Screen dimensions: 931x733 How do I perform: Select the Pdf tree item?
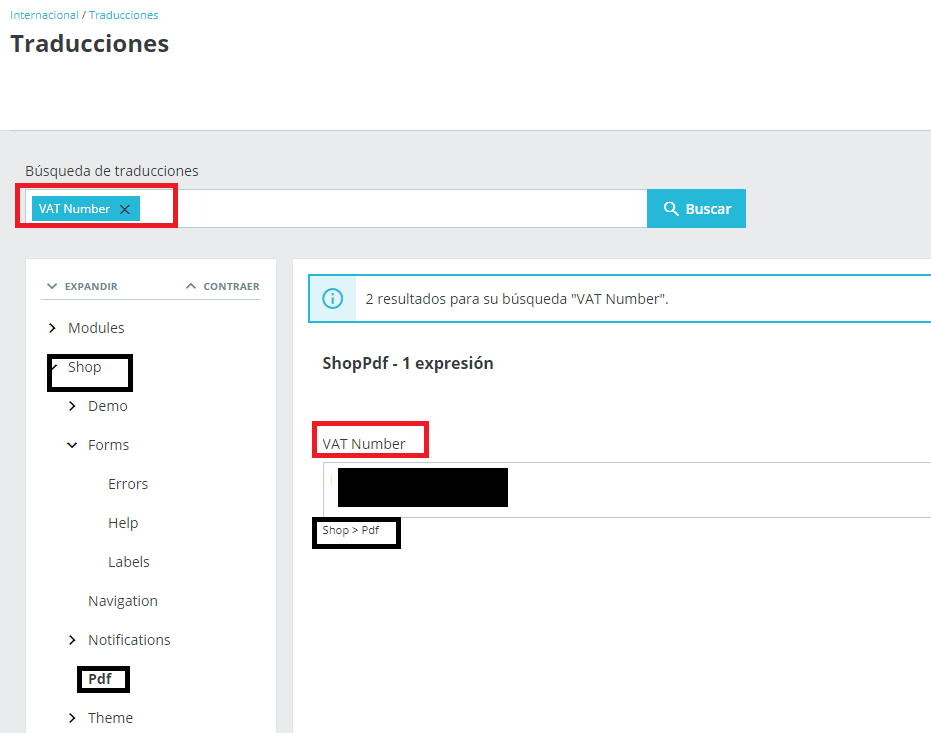click(100, 679)
